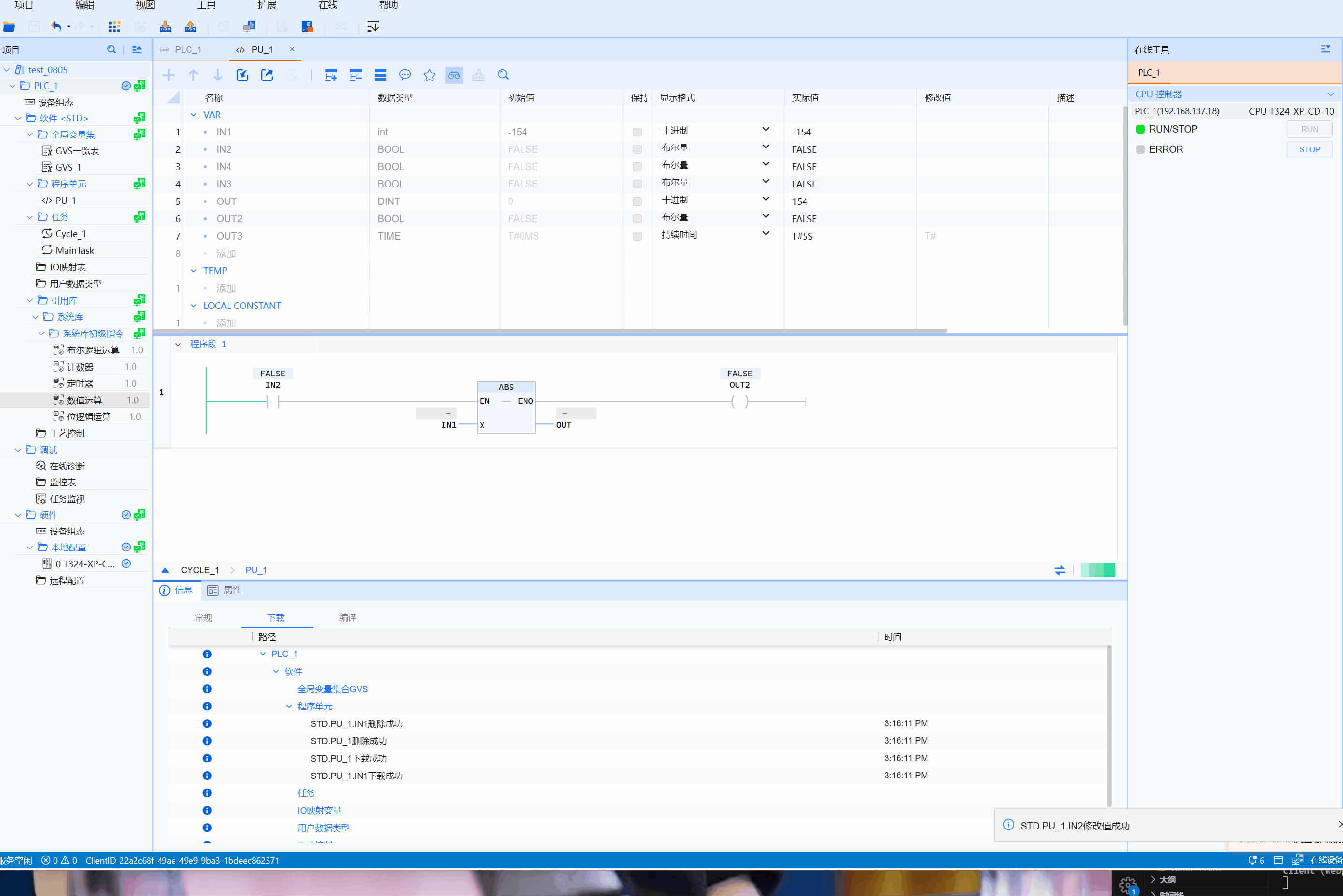Check the retain checkbox for IN1
This screenshot has height=896, width=1343.
pyautogui.click(x=637, y=132)
